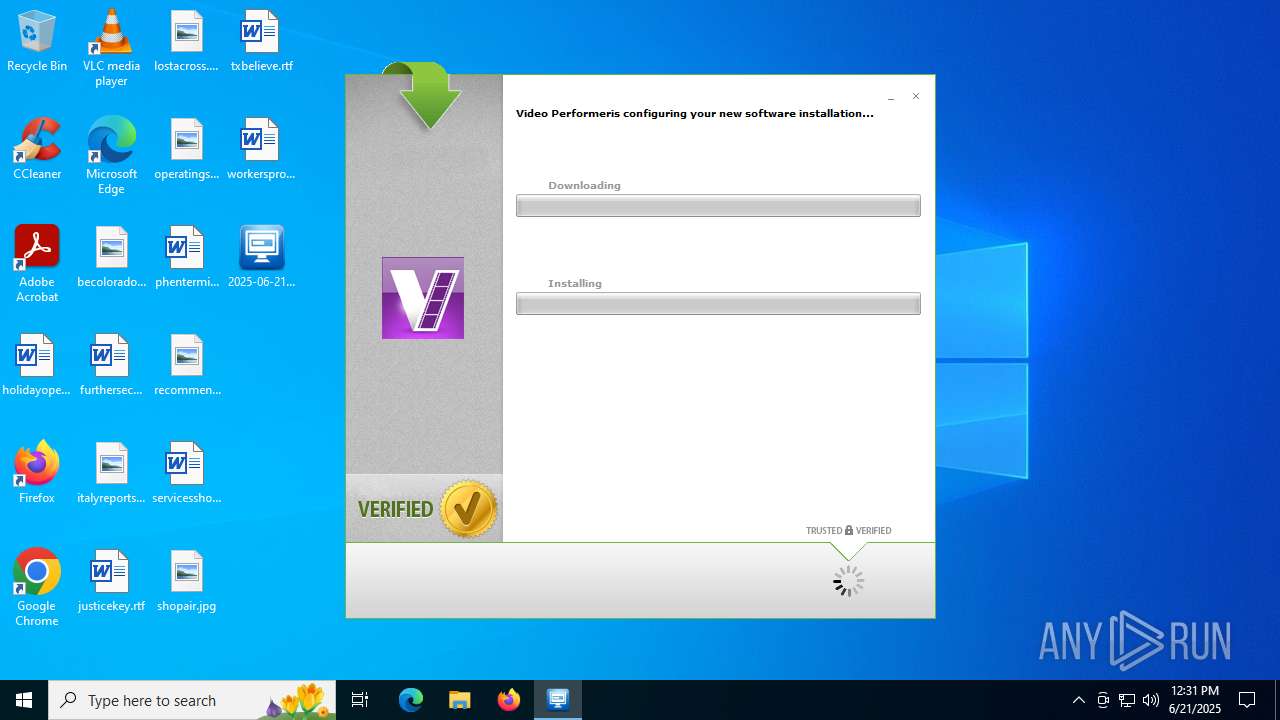
Task: Select the txbelieve.rtf document
Action: (x=261, y=42)
